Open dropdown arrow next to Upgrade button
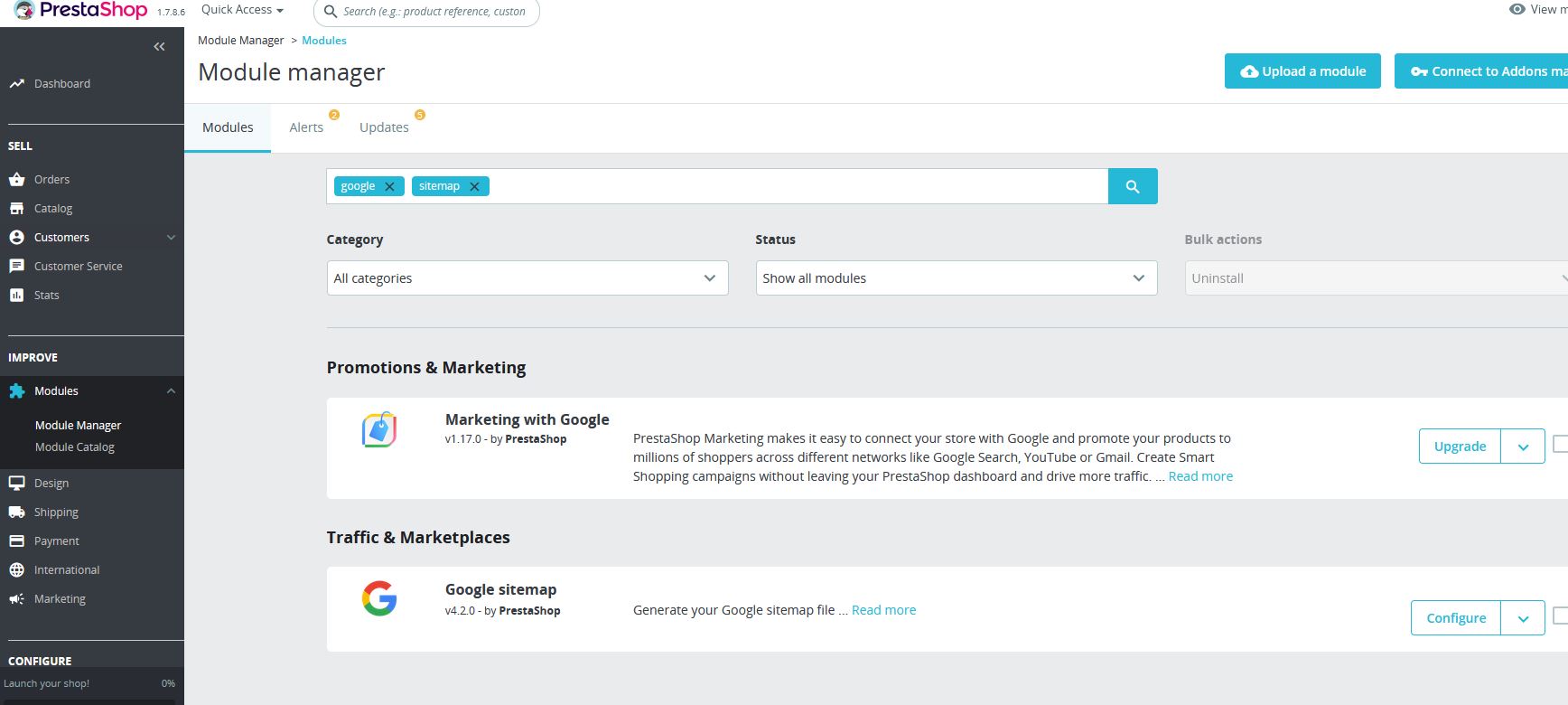1568x705 pixels. coord(1523,446)
